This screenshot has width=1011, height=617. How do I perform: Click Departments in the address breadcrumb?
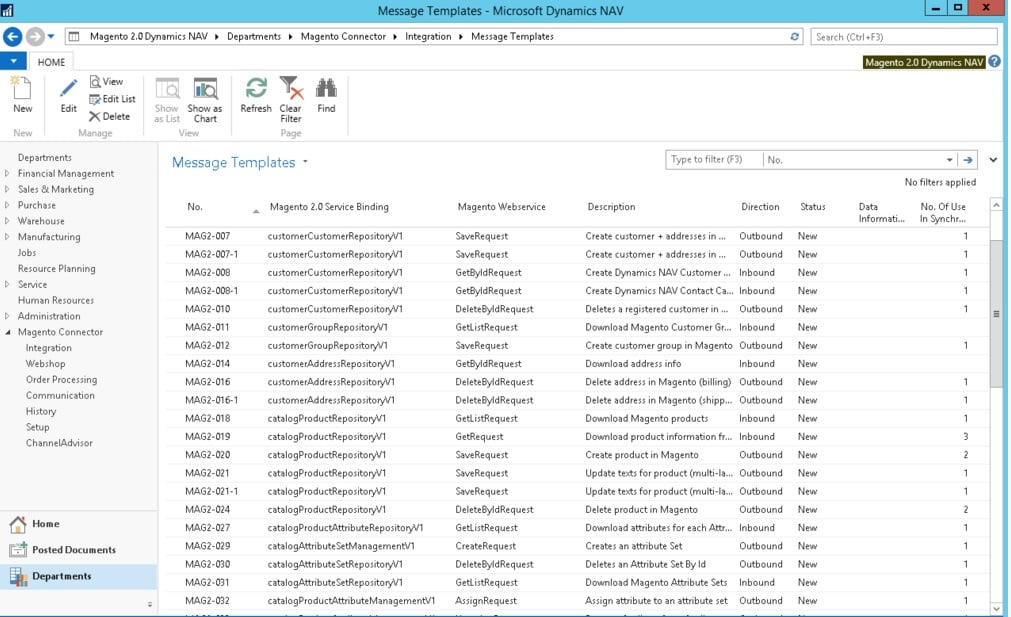[253, 37]
